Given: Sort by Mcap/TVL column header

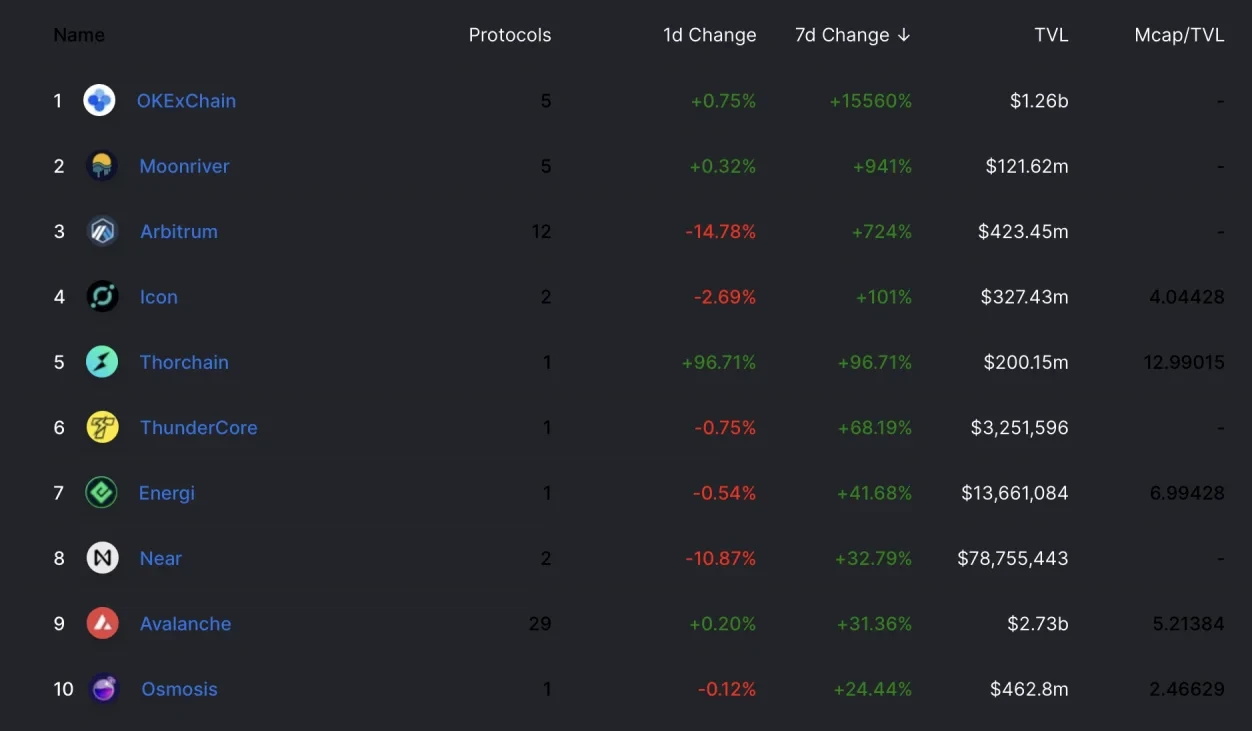Looking at the screenshot, I should [1179, 35].
